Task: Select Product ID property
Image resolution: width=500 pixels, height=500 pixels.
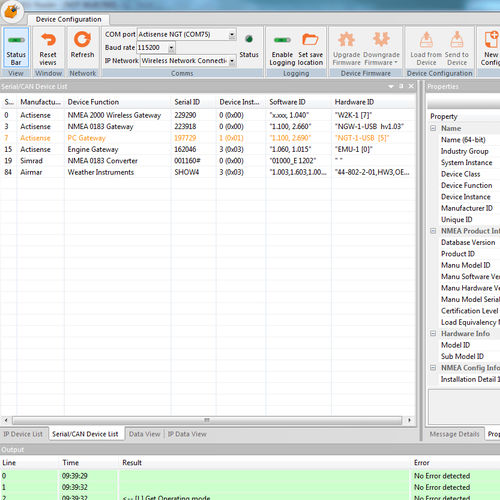Action: point(458,254)
